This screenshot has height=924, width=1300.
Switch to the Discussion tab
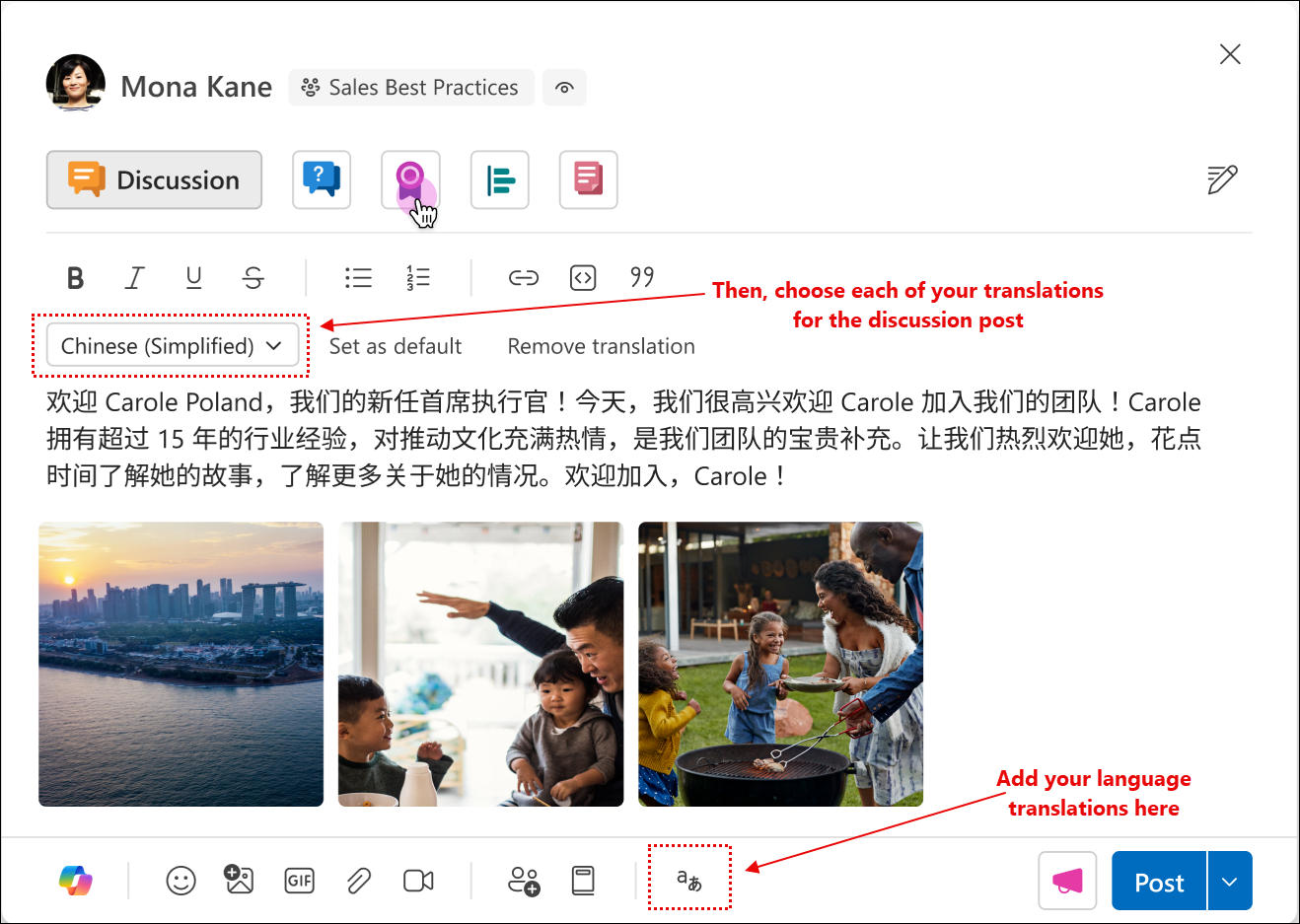pos(154,179)
